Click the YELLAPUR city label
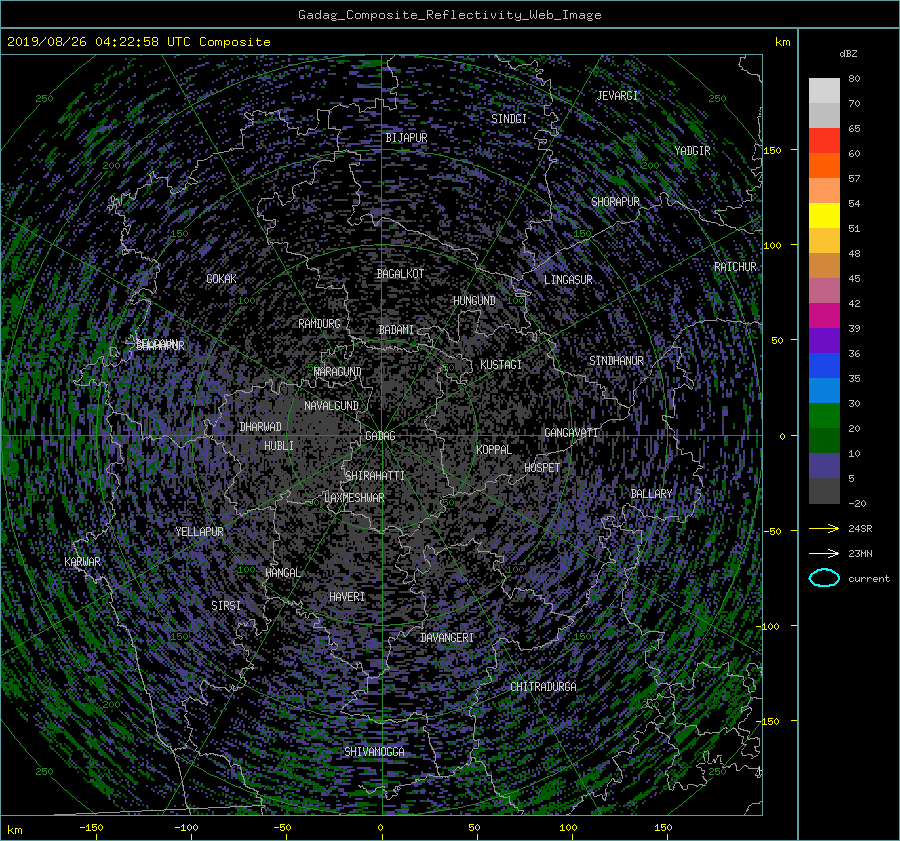This screenshot has height=841, width=900. [x=199, y=532]
